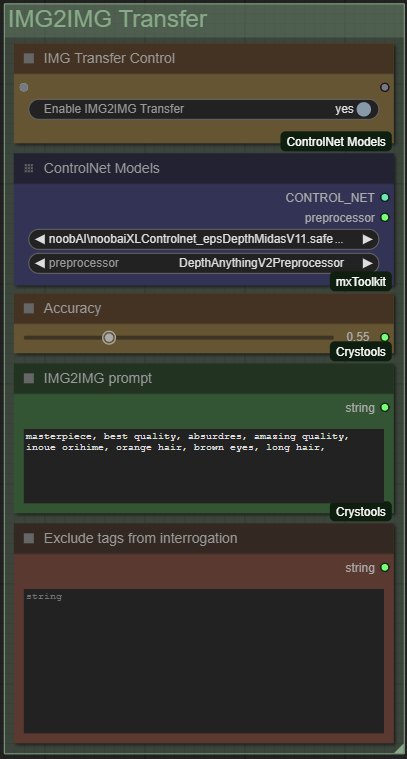Select the ControlNet Models node title
Image resolution: width=407 pixels, height=759 pixels.
[102, 168]
